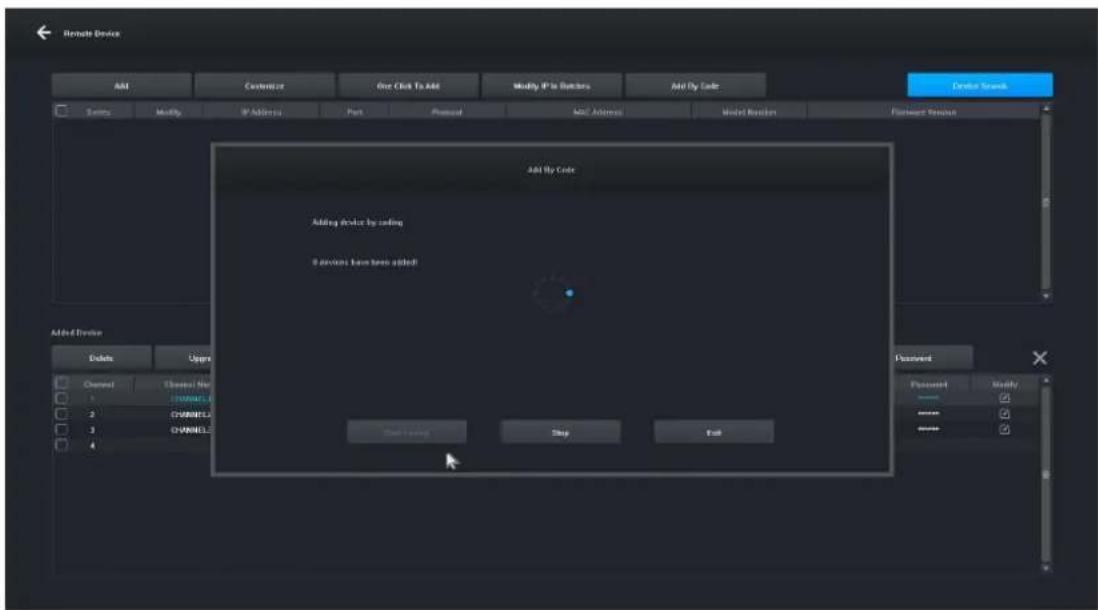Open the modify icon for channel 2

point(1004,414)
